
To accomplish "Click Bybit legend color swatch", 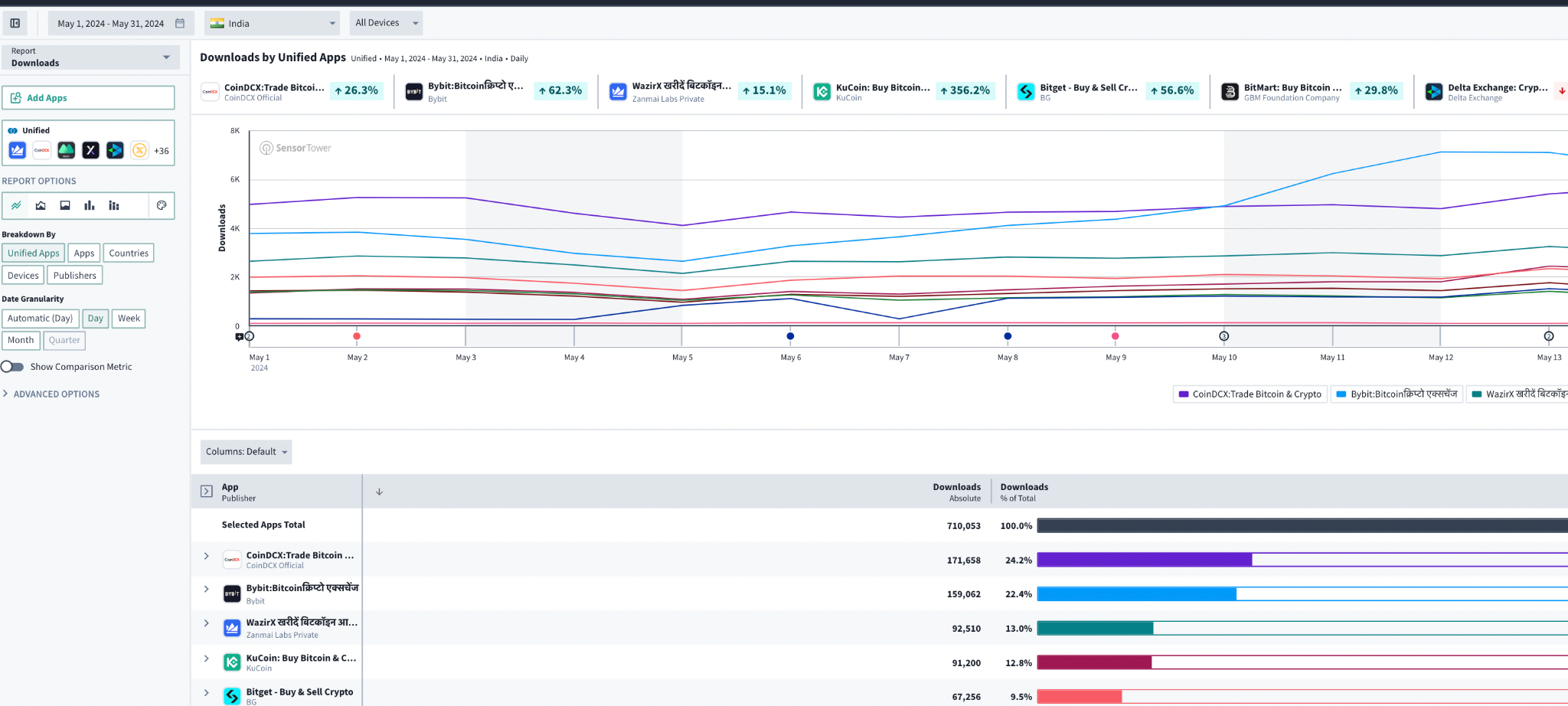I will [x=1341, y=394].
